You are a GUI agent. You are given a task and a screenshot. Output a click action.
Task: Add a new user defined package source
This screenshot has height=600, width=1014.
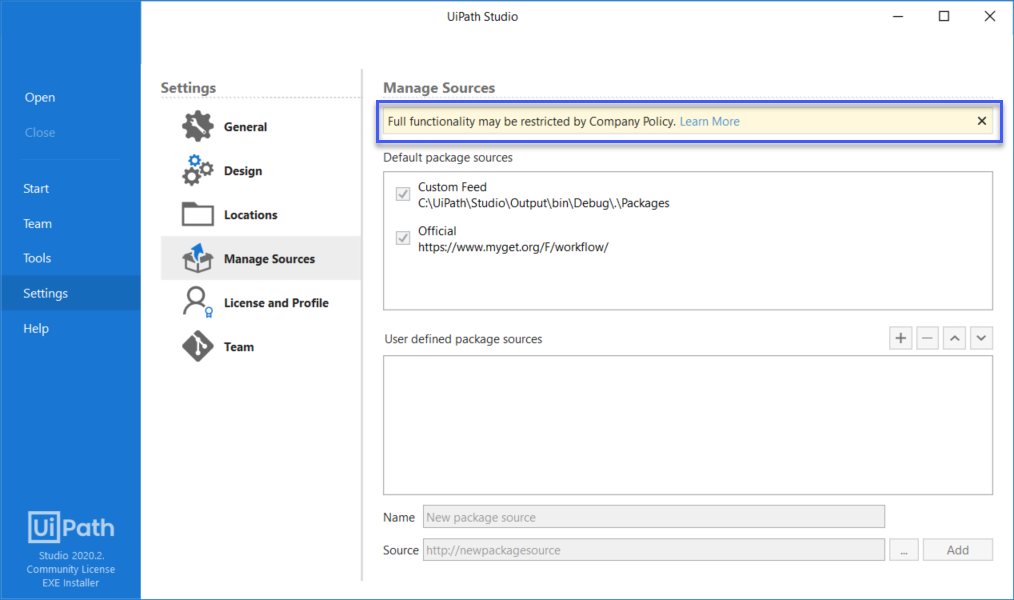pyautogui.click(x=899, y=338)
